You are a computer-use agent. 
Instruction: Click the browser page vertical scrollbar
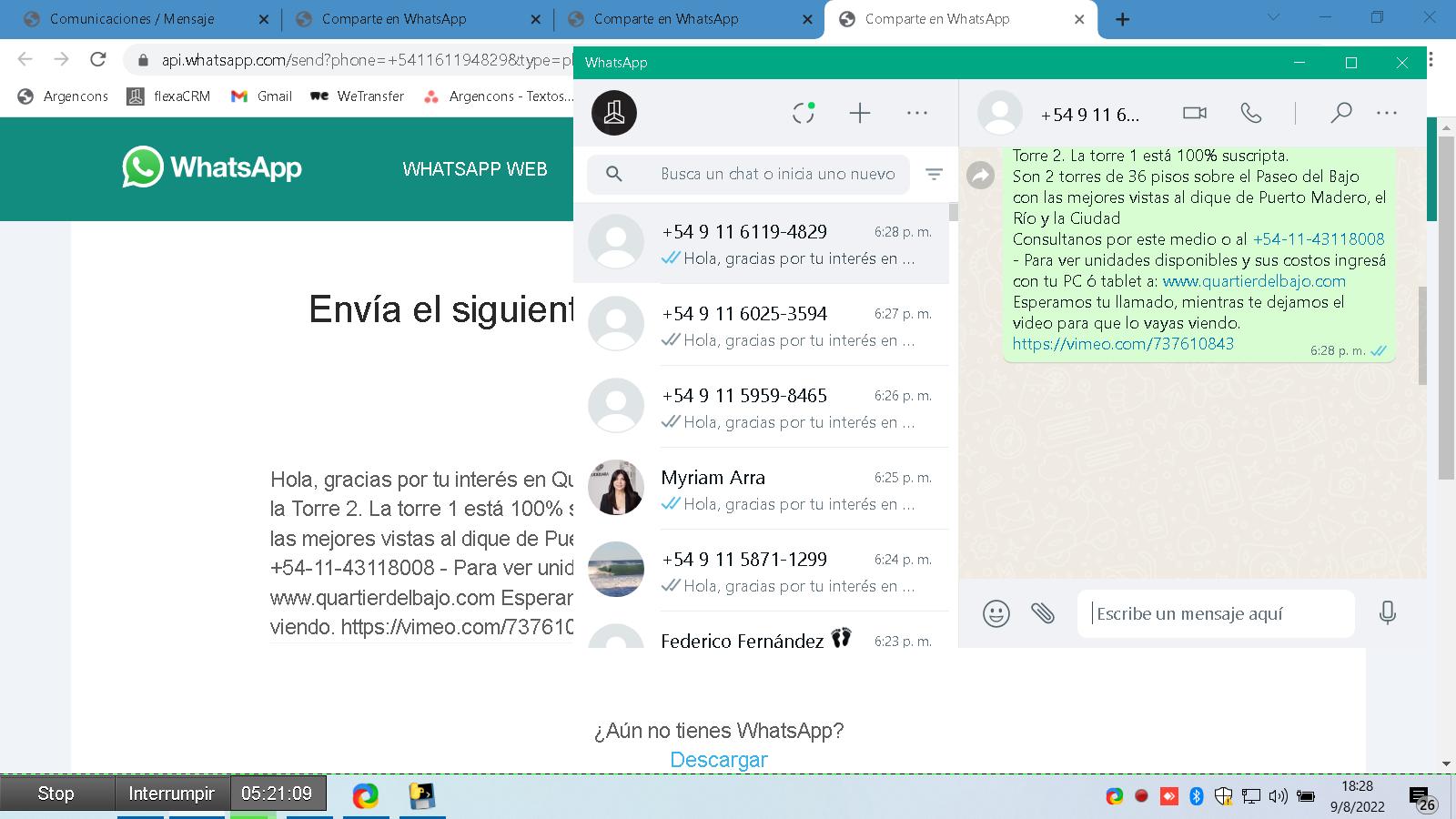1446,309
